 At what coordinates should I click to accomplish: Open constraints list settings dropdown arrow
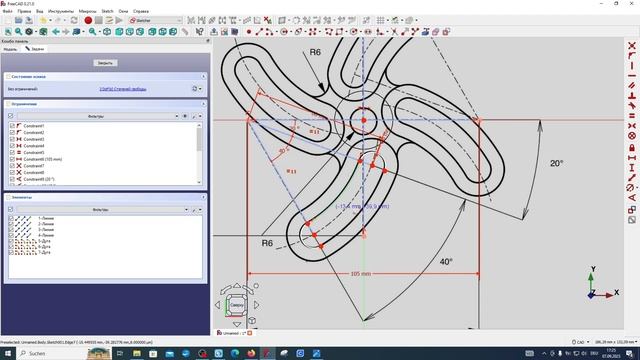pos(200,116)
